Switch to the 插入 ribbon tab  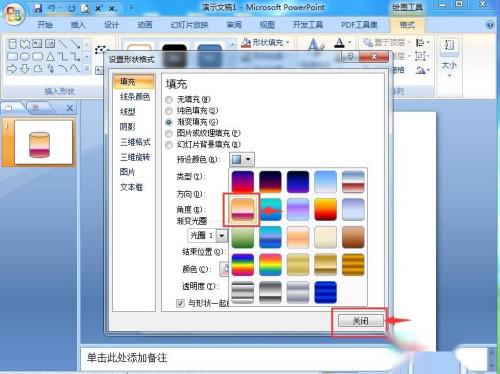click(x=78, y=25)
